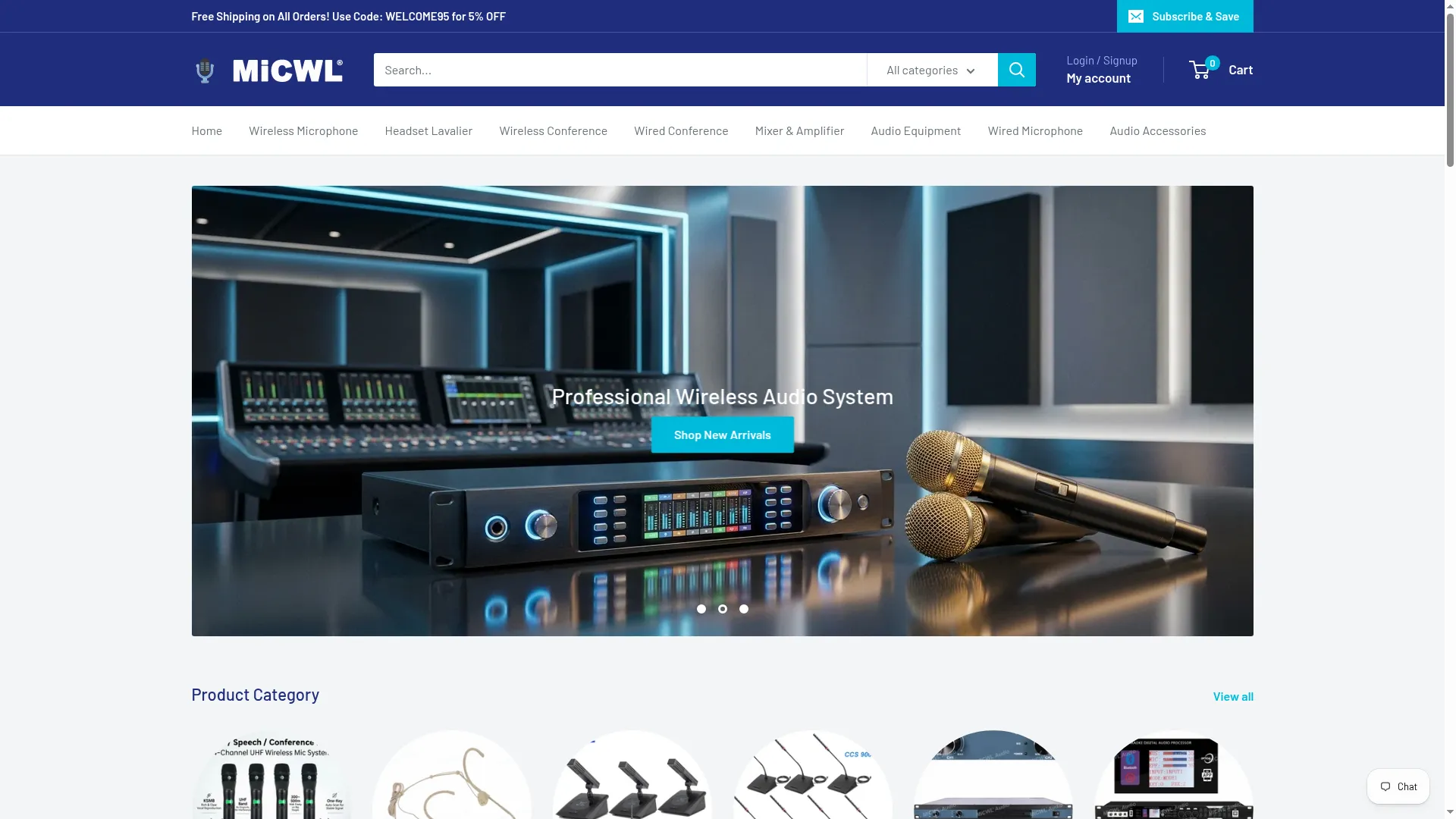Open the All categories dropdown
Viewport: 1456px width, 819px height.
932,70
